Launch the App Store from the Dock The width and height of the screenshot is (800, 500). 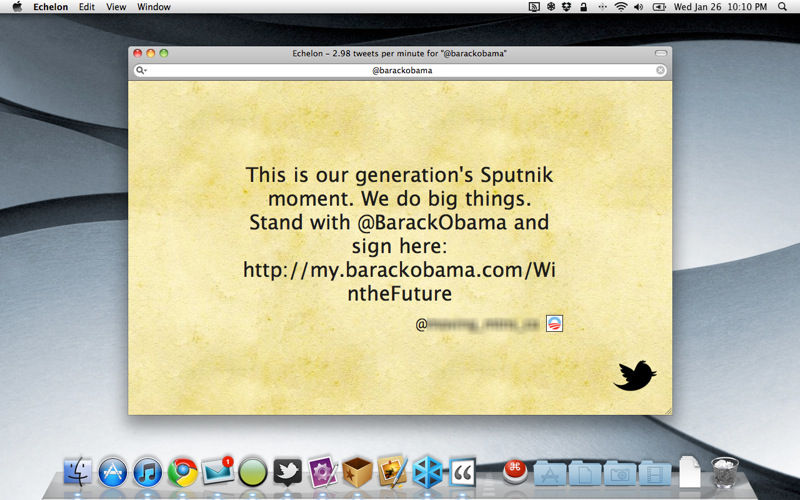[113, 472]
